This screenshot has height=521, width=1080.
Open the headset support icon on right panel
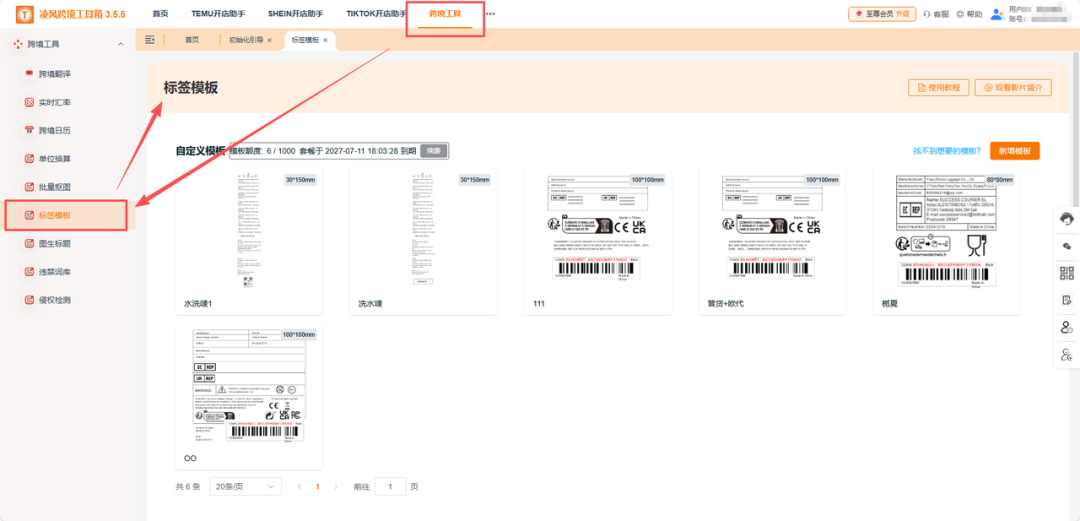coord(1067,218)
